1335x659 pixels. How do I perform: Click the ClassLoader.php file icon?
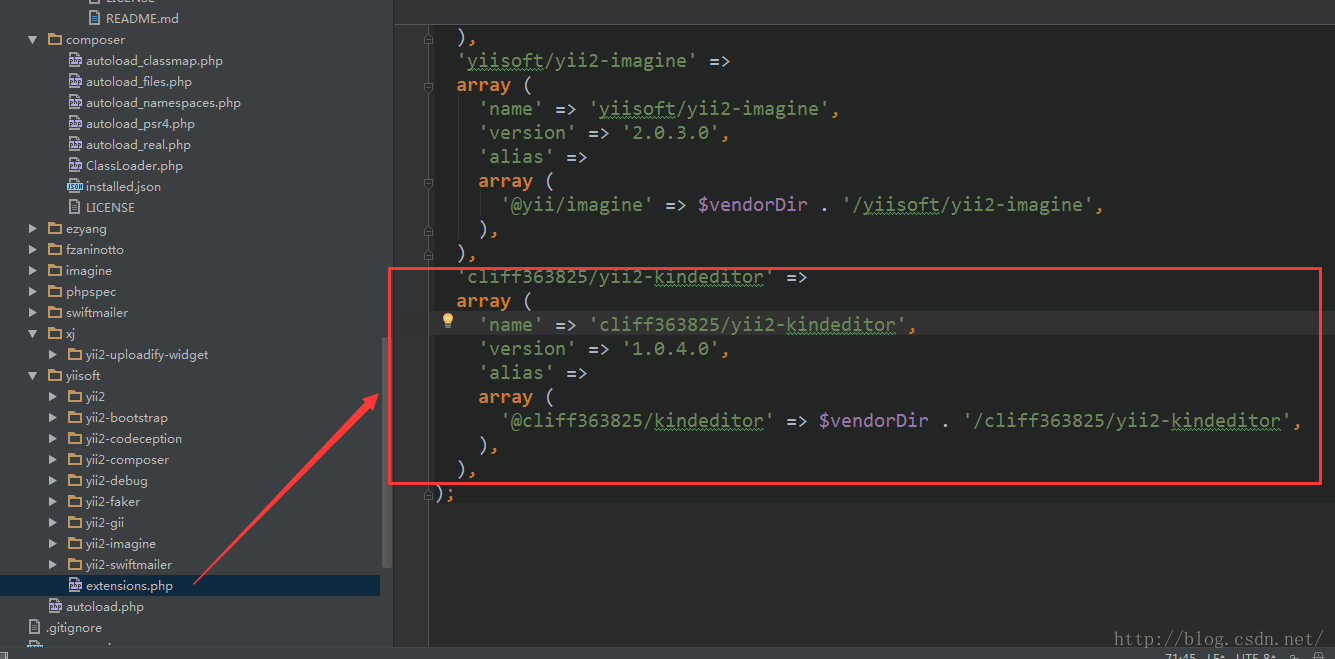75,165
